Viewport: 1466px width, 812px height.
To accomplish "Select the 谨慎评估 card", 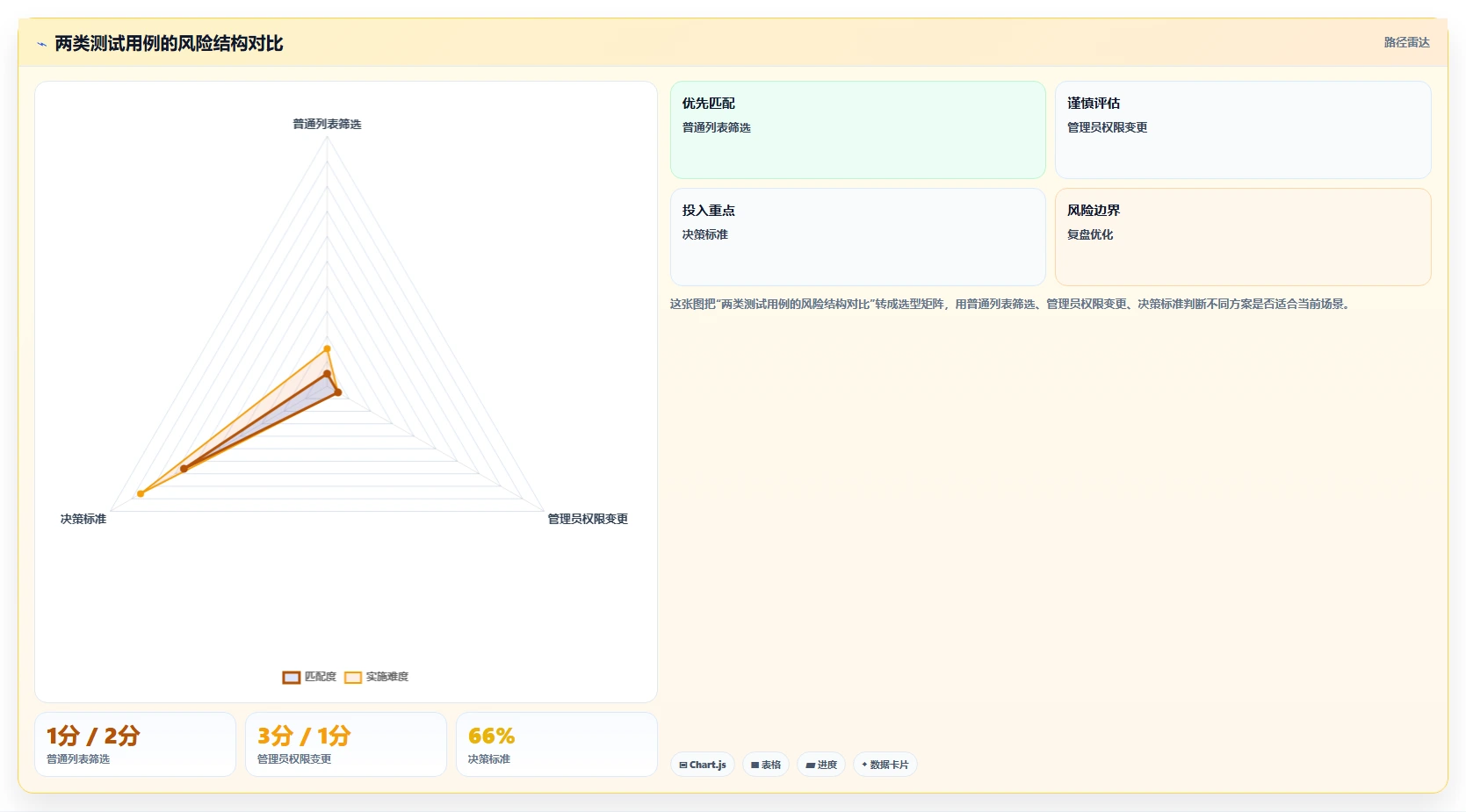I will click(1243, 130).
